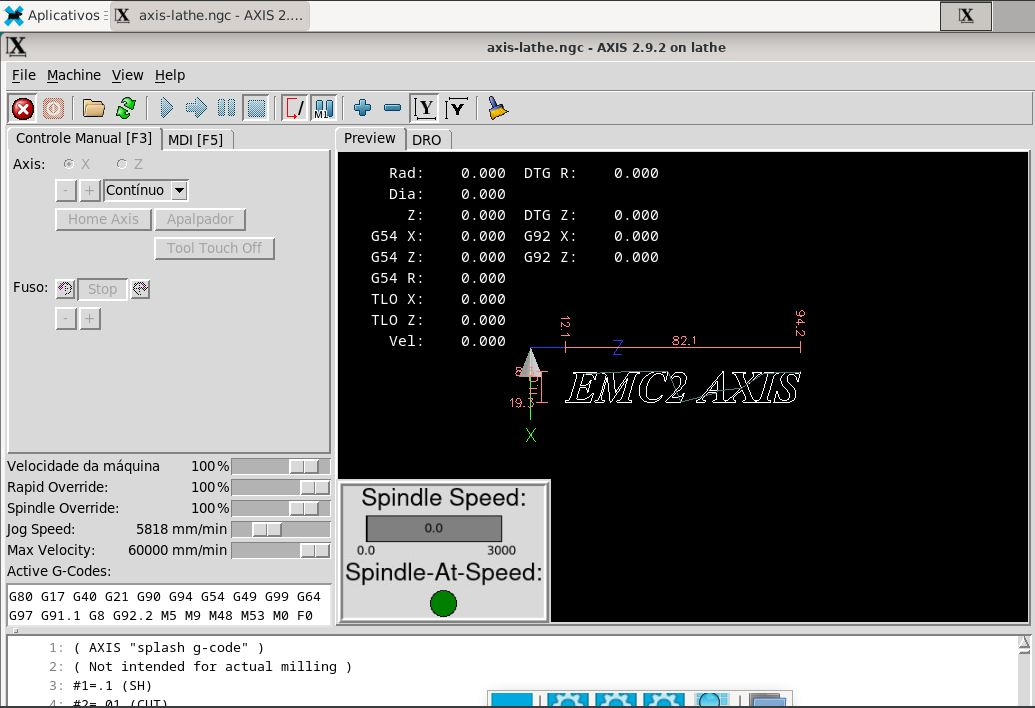Screen dimensions: 1035x708
Task: Click the EMC2 AXIS toolpath preview
Action: point(683,387)
